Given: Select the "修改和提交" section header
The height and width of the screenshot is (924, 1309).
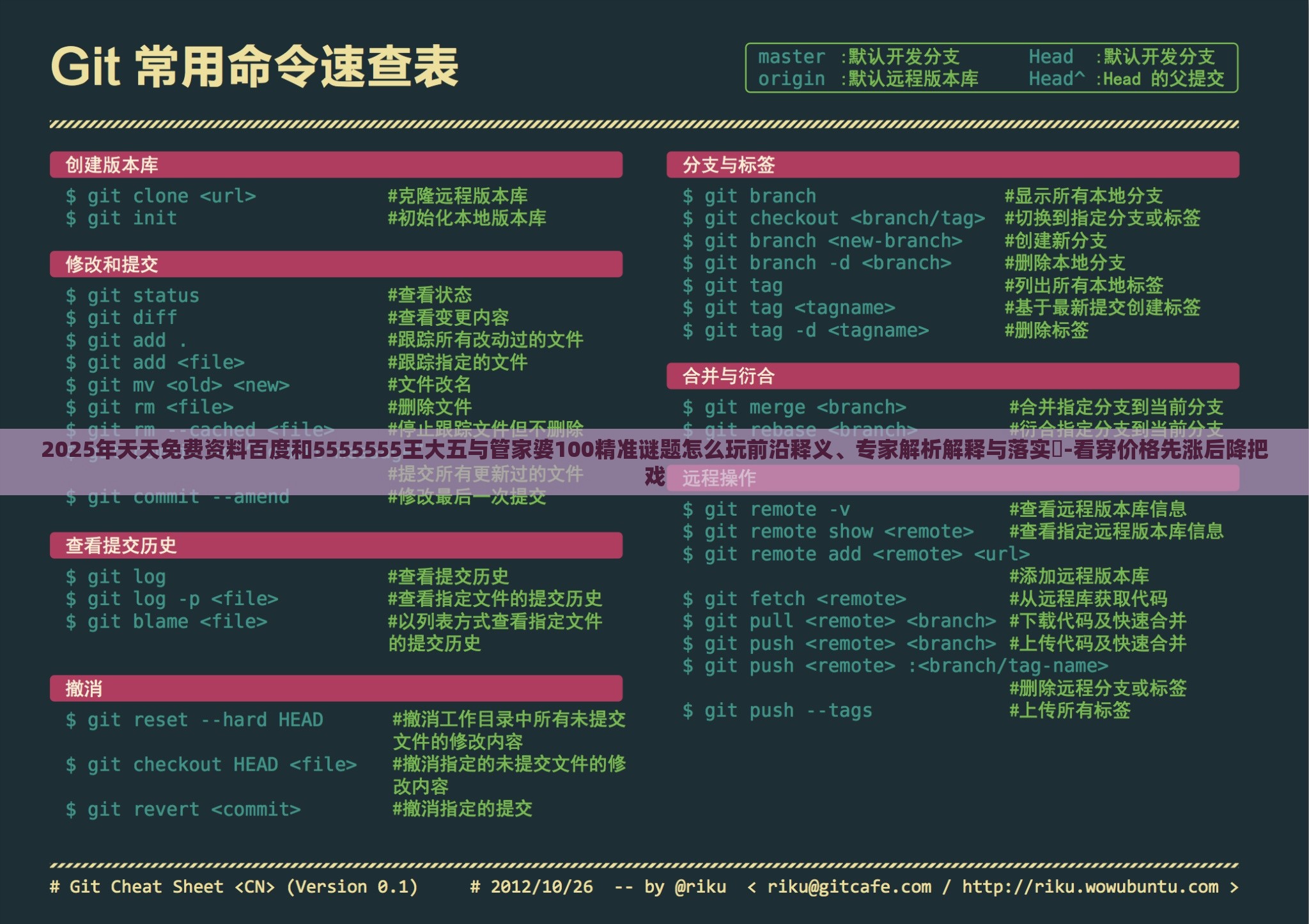Looking at the screenshot, I should point(336,264).
